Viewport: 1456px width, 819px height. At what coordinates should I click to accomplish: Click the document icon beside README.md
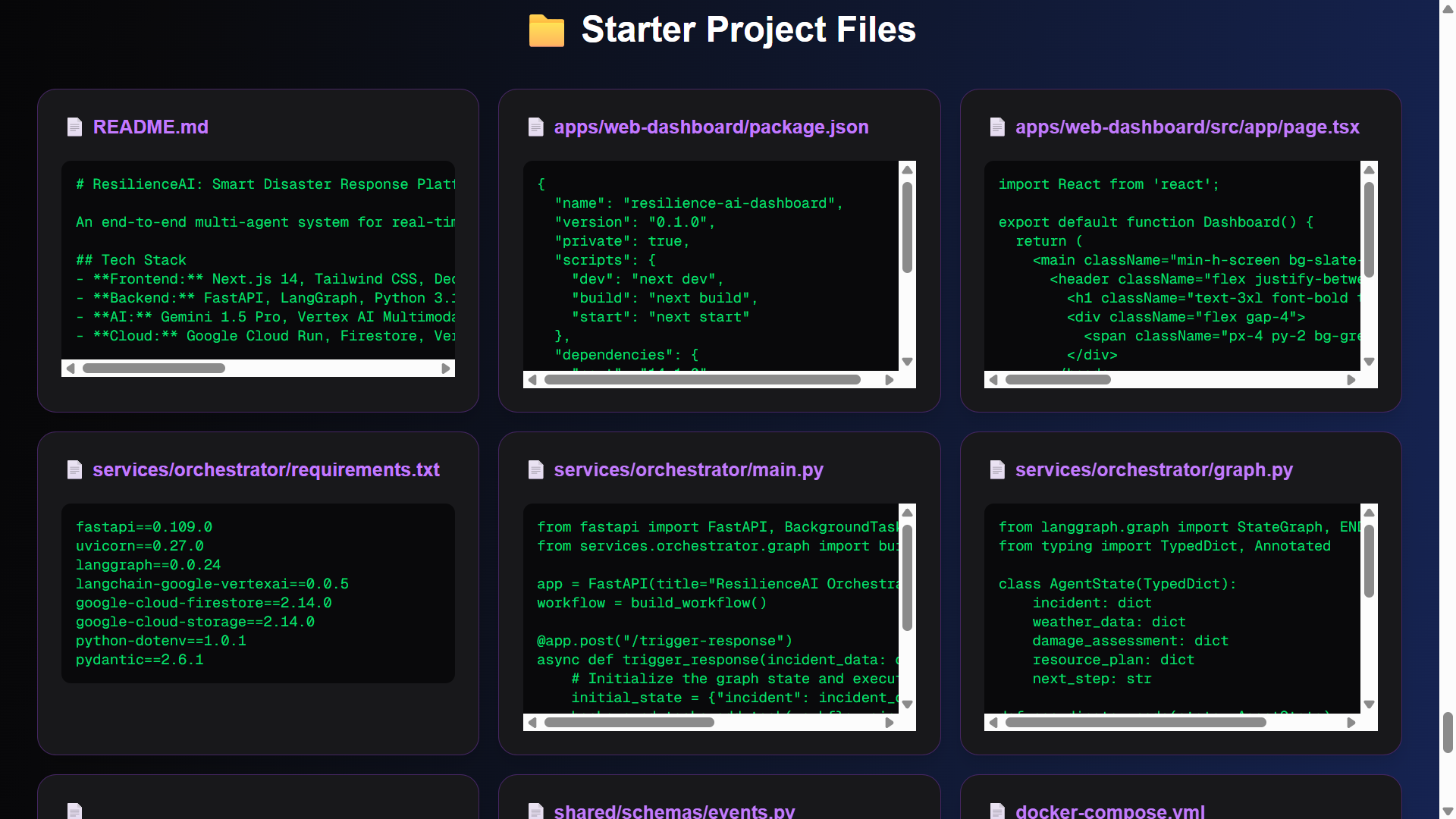click(x=74, y=127)
